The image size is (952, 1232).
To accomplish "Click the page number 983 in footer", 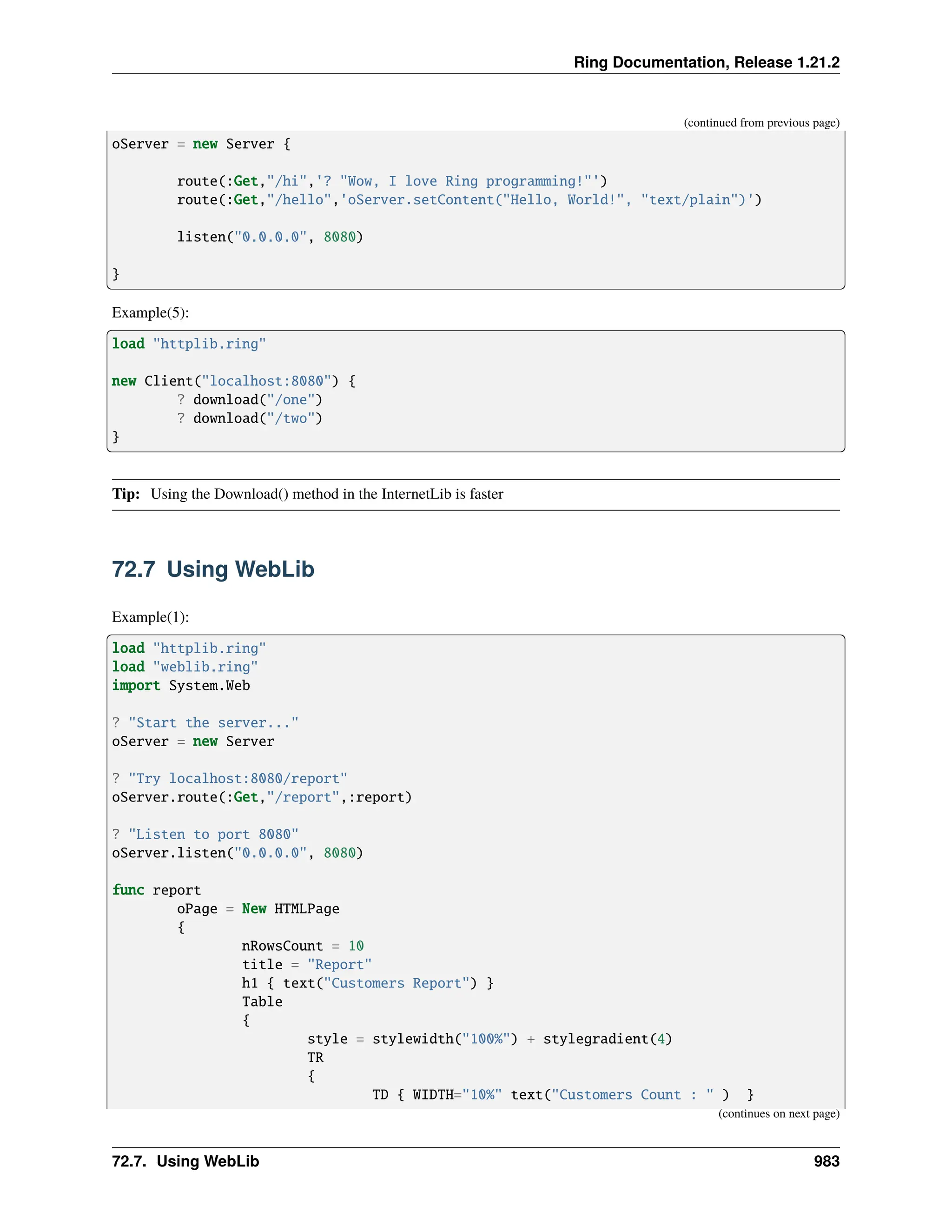I will 826,1161.
